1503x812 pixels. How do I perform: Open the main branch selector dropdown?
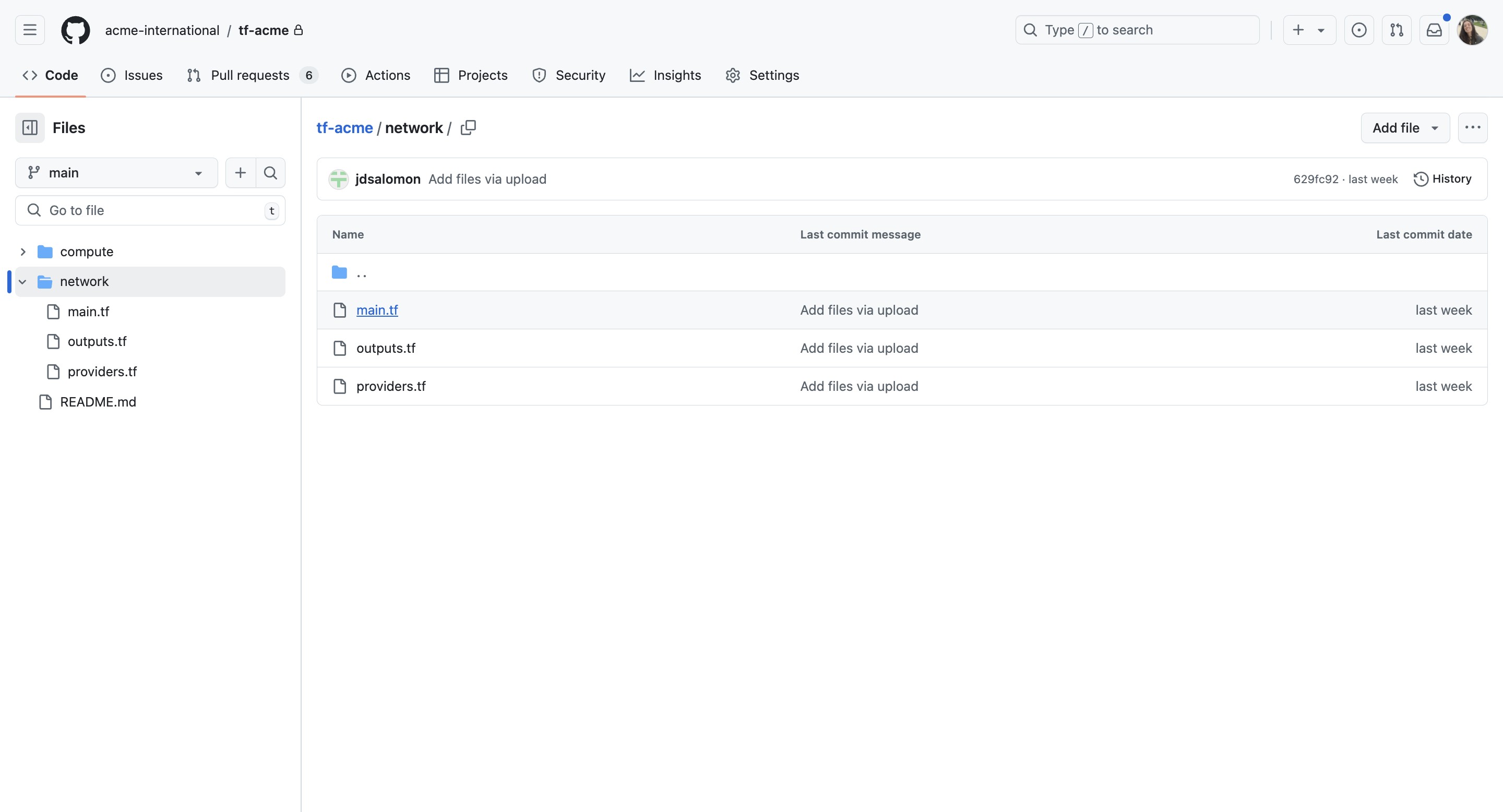coord(116,173)
